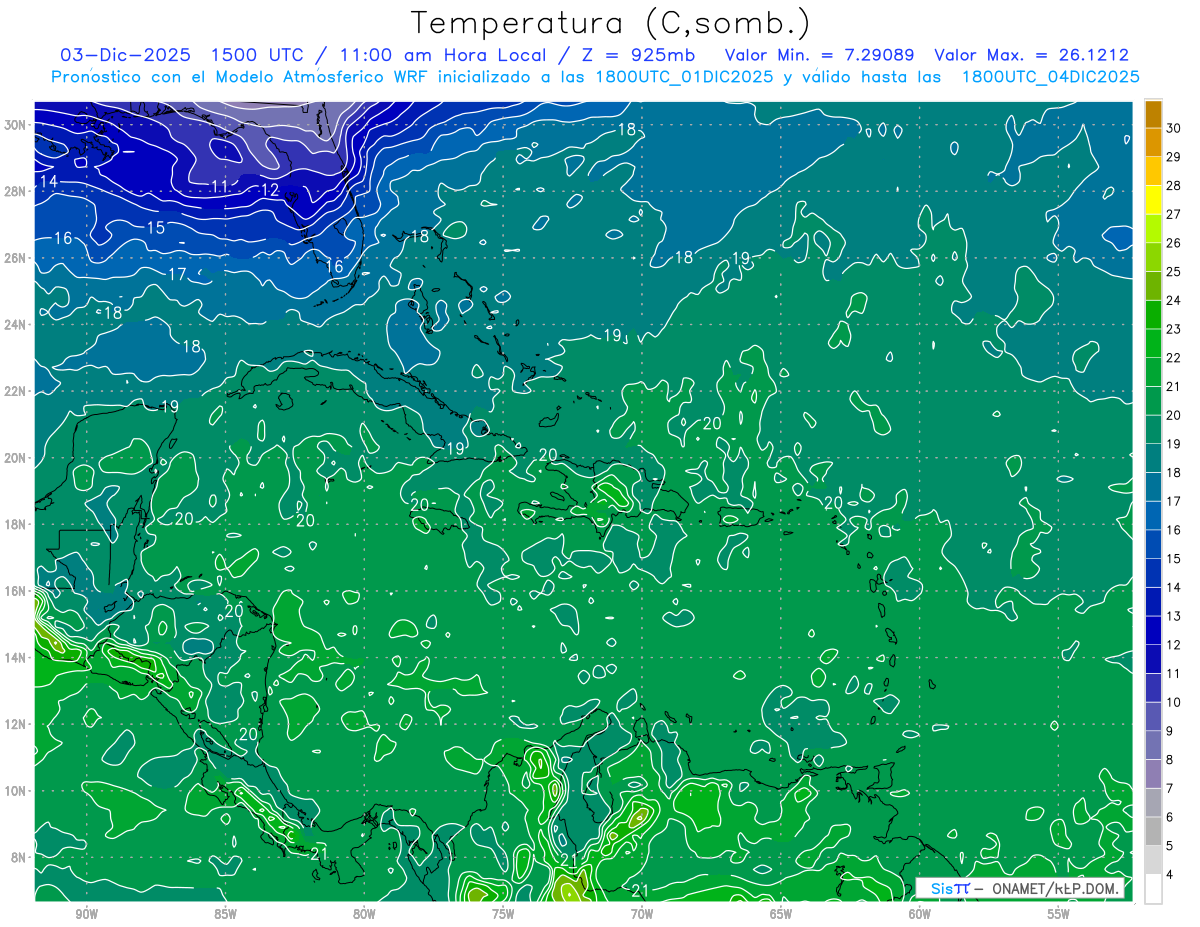The image size is (1200, 927).
Task: Click the "15" contour label on the map
Action: (155, 228)
